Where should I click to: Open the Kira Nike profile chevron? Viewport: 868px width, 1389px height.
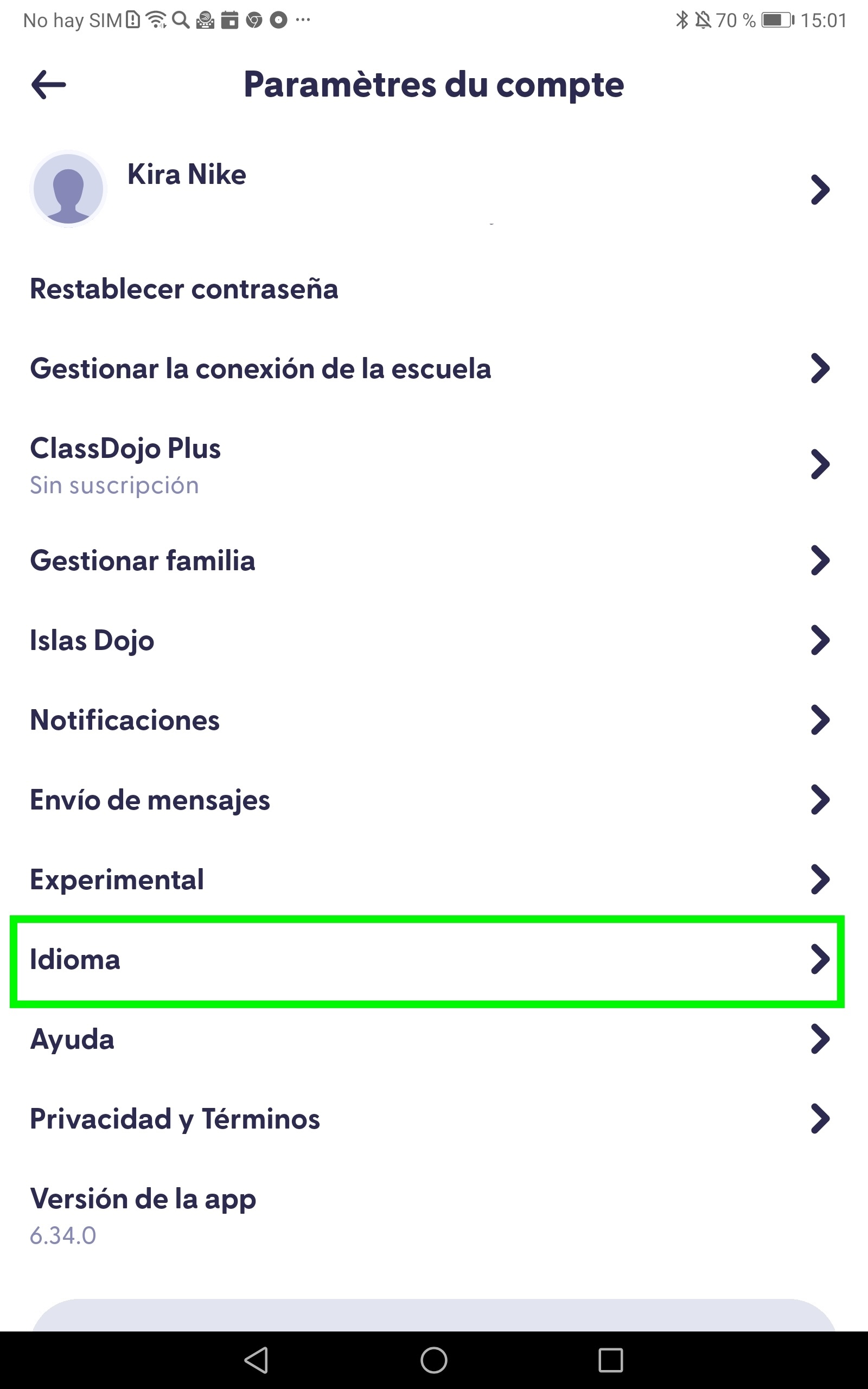pos(820,189)
